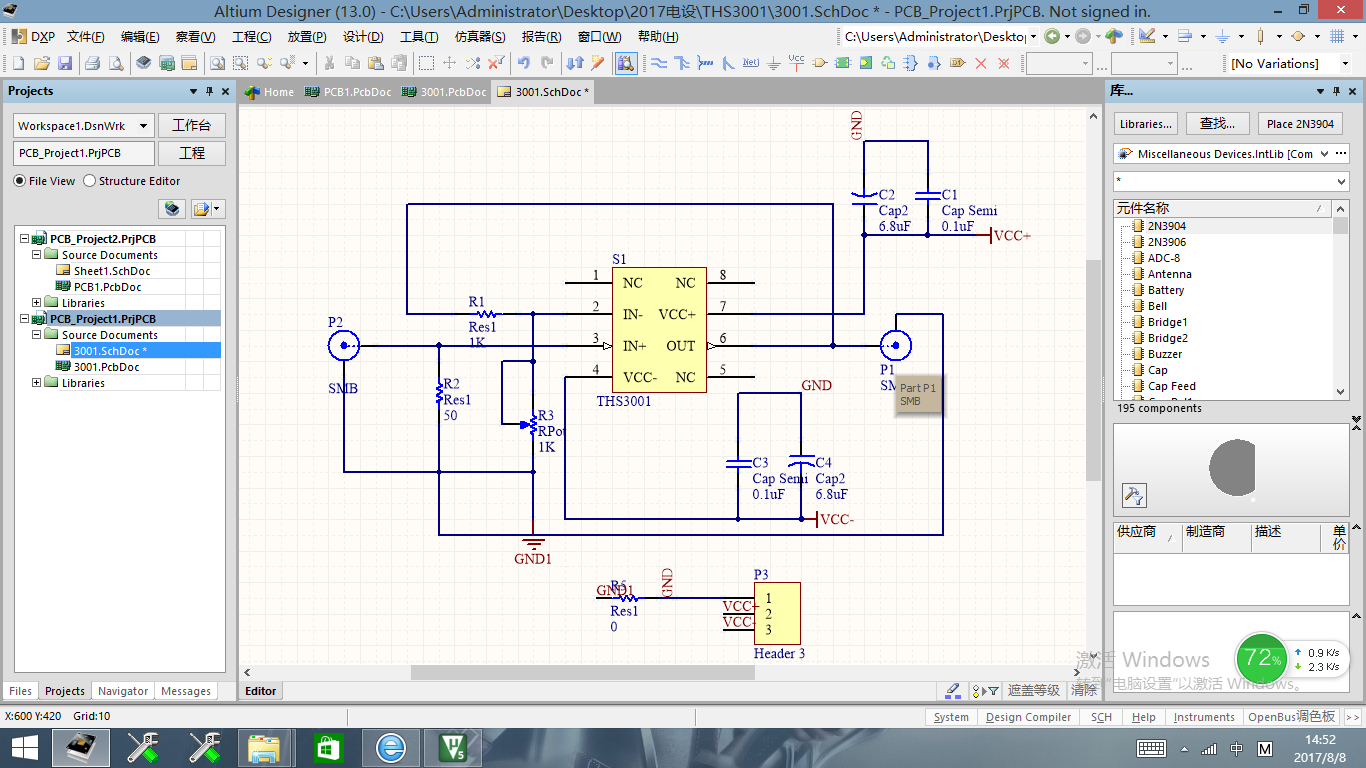Click the red X No ERC icon
The height and width of the screenshot is (768, 1366).
coord(980,63)
